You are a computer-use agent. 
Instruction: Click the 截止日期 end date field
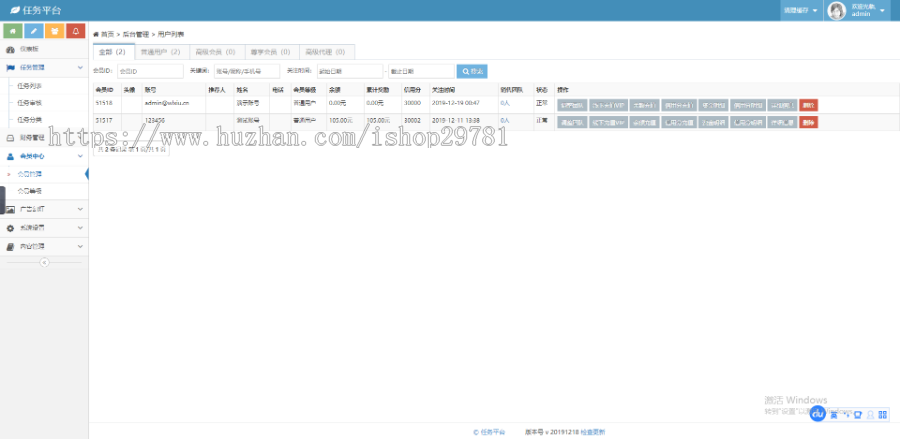(421, 71)
